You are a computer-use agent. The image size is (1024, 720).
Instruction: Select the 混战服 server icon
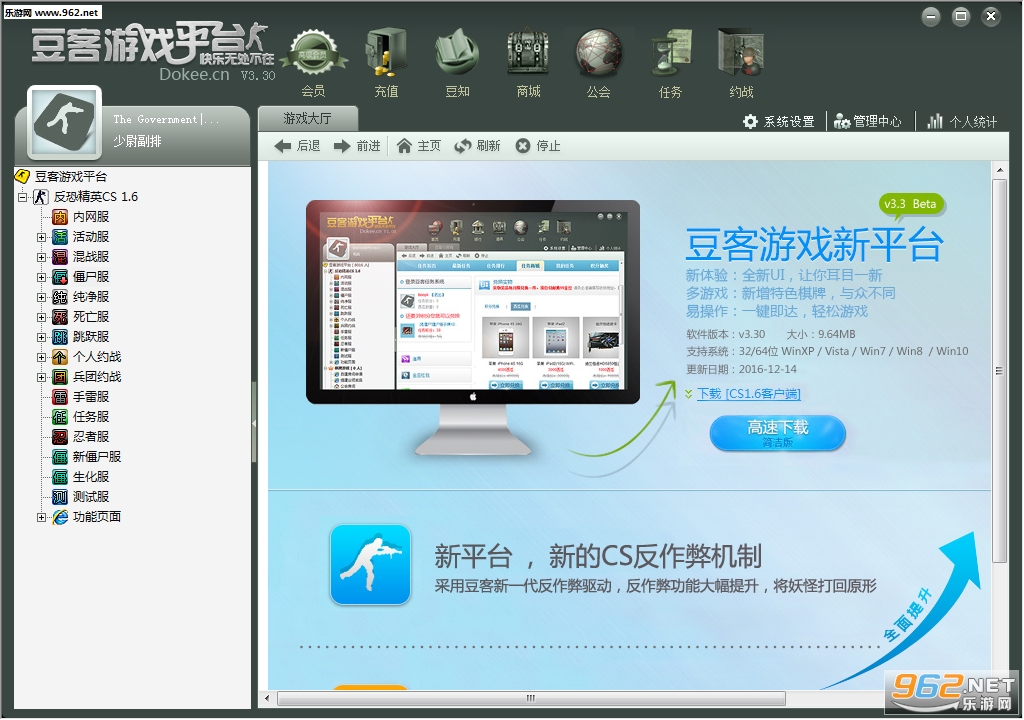60,257
